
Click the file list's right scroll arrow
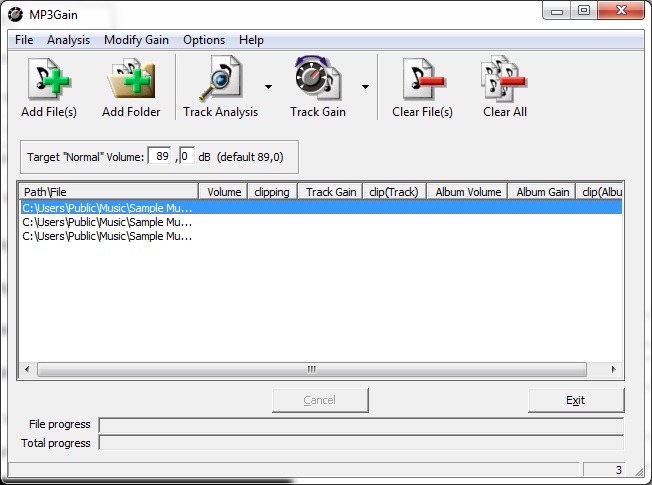613,369
